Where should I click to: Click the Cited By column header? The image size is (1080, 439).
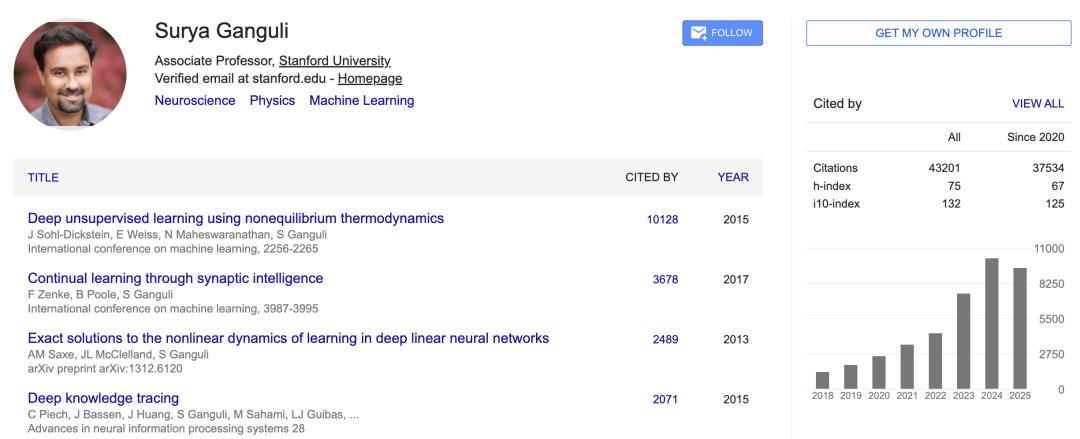pyautogui.click(x=651, y=177)
